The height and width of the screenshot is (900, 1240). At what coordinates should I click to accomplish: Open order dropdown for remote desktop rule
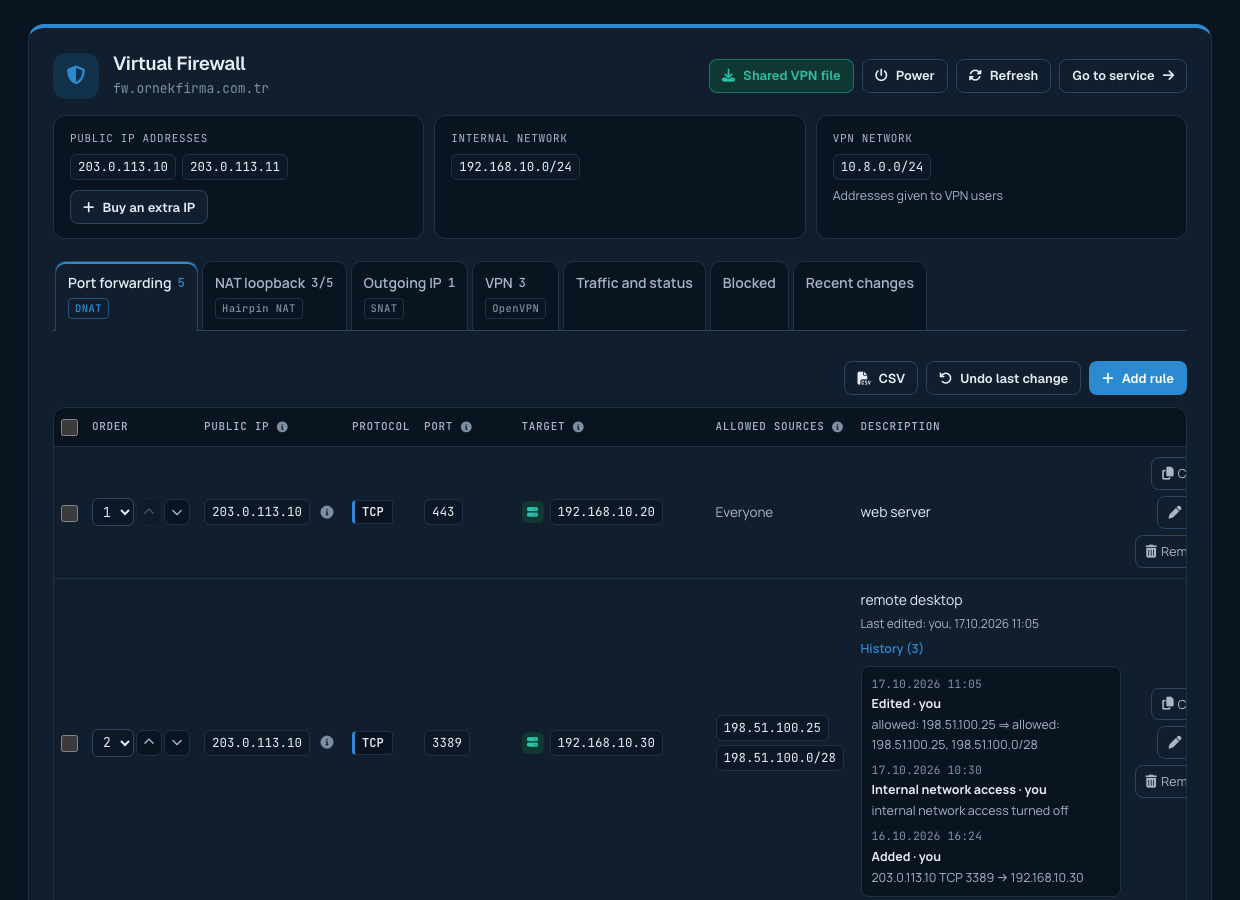pyautogui.click(x=113, y=743)
